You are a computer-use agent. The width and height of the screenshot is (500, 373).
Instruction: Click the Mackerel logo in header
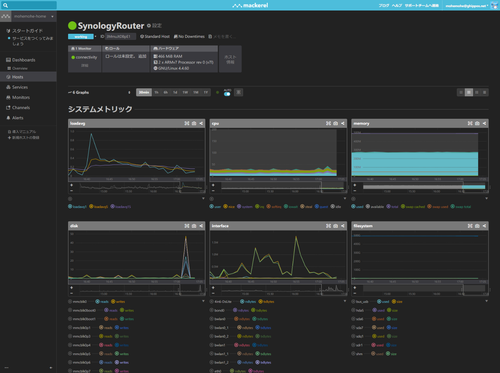tap(250, 5)
